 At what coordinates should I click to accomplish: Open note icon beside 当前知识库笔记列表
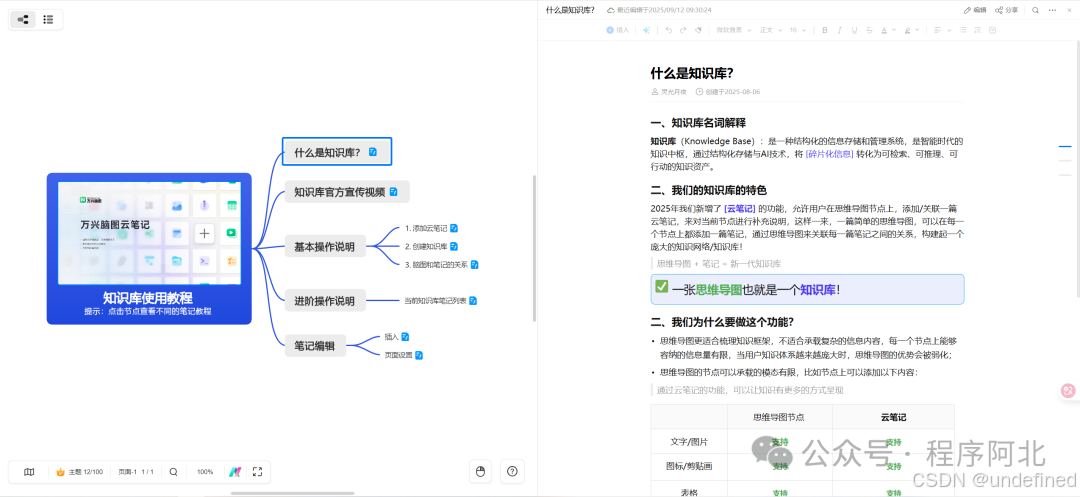click(x=473, y=301)
